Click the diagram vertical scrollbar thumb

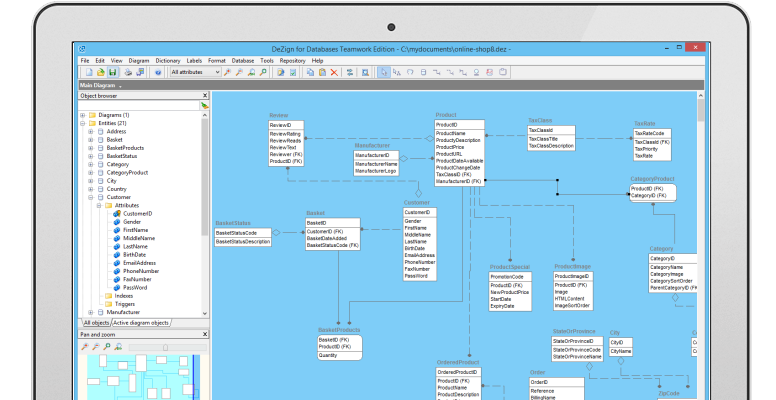tap(701, 111)
